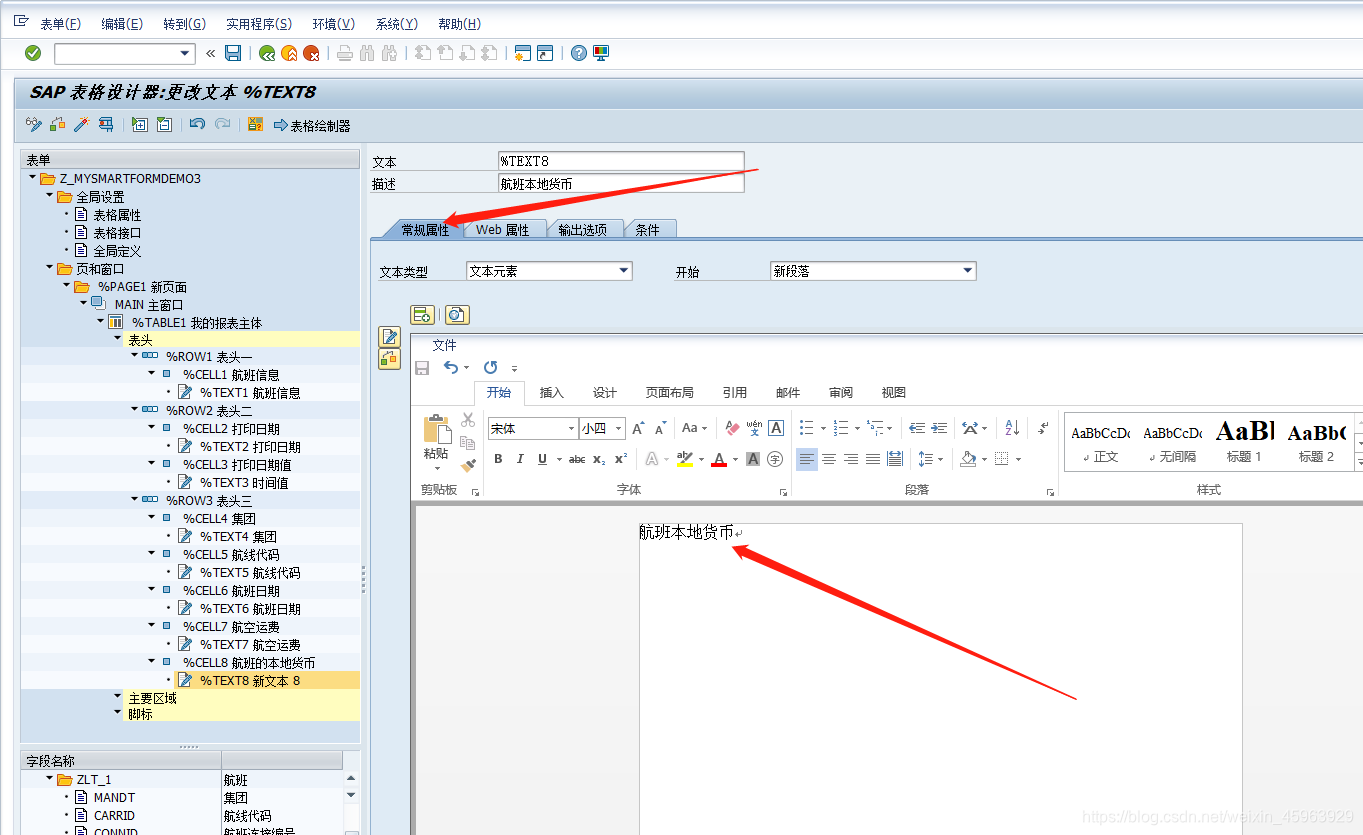Click the Subscript icon
Image resolution: width=1363 pixels, height=835 pixels.
[x=599, y=459]
